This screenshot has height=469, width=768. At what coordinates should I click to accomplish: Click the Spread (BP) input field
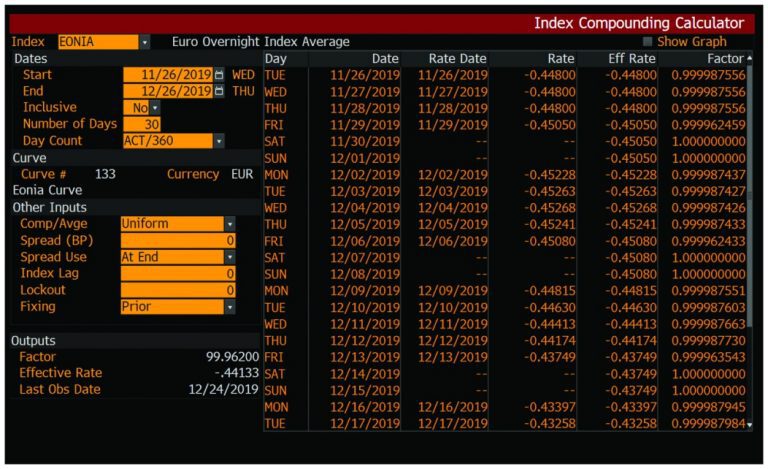(178, 240)
